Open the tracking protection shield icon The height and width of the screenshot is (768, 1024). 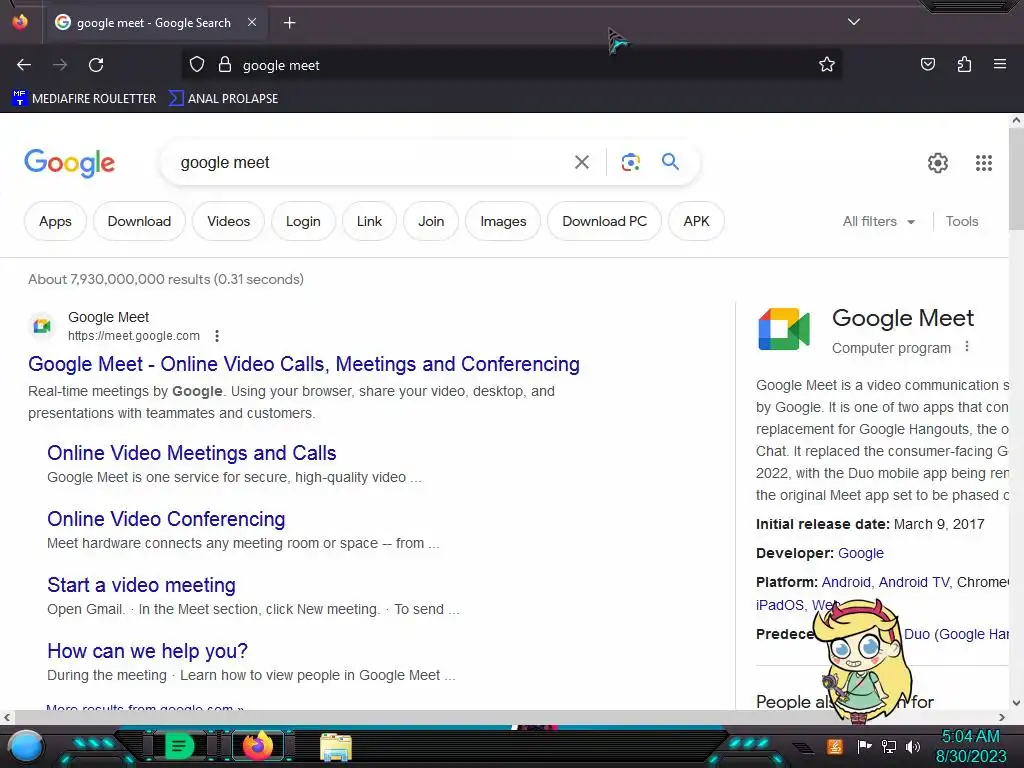(197, 65)
